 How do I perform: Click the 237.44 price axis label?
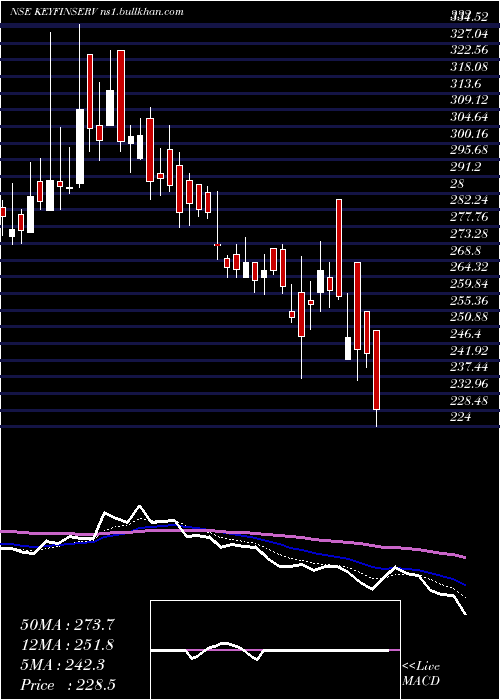click(468, 367)
